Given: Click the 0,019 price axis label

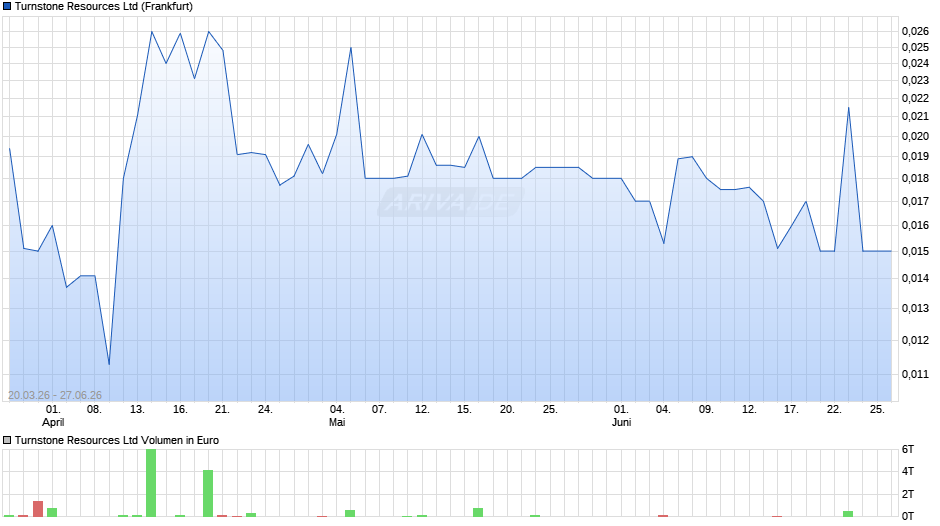Looking at the screenshot, I should point(915,157).
